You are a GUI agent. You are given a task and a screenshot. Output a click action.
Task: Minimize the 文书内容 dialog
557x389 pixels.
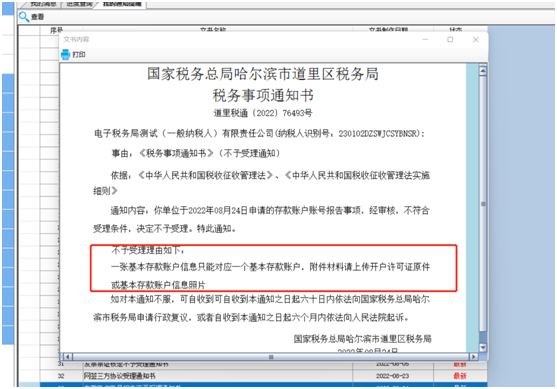coord(425,39)
